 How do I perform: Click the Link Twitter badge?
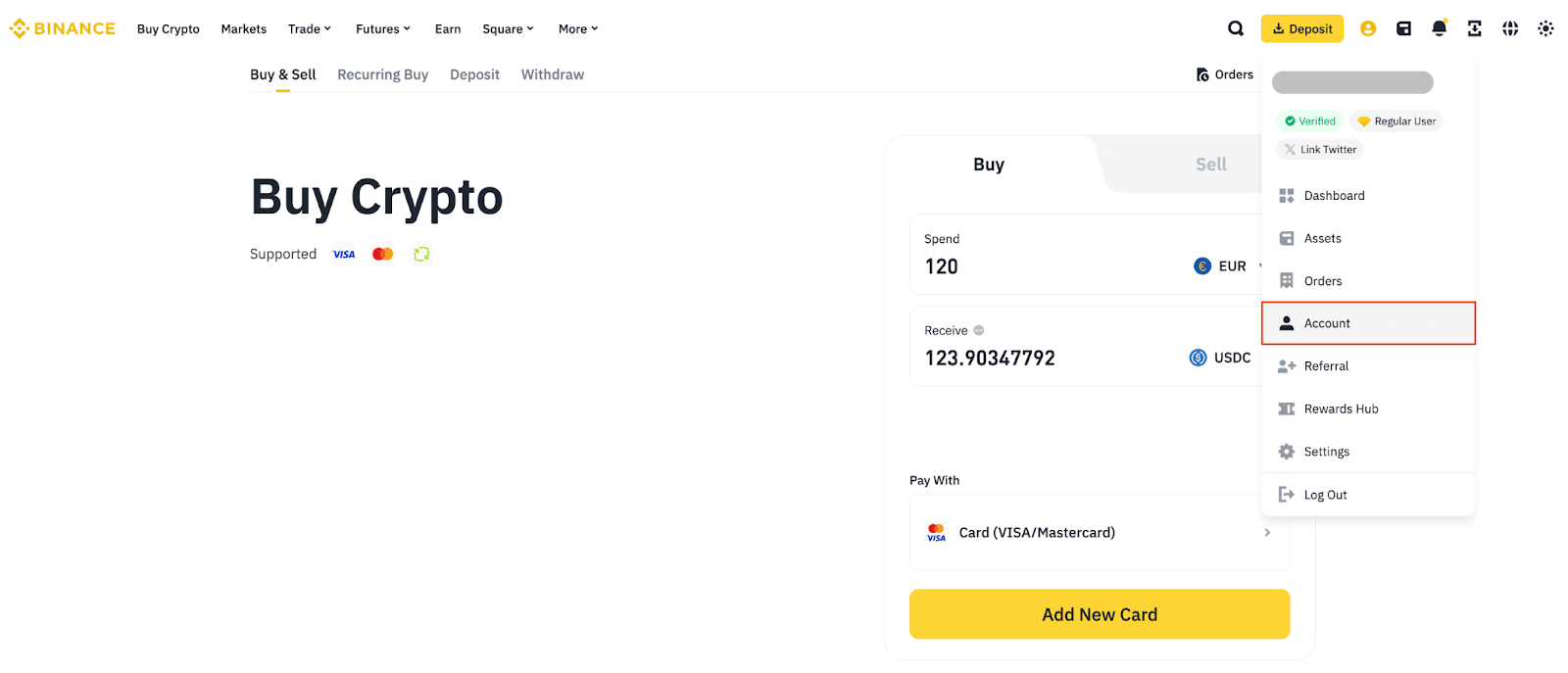pos(1319,150)
